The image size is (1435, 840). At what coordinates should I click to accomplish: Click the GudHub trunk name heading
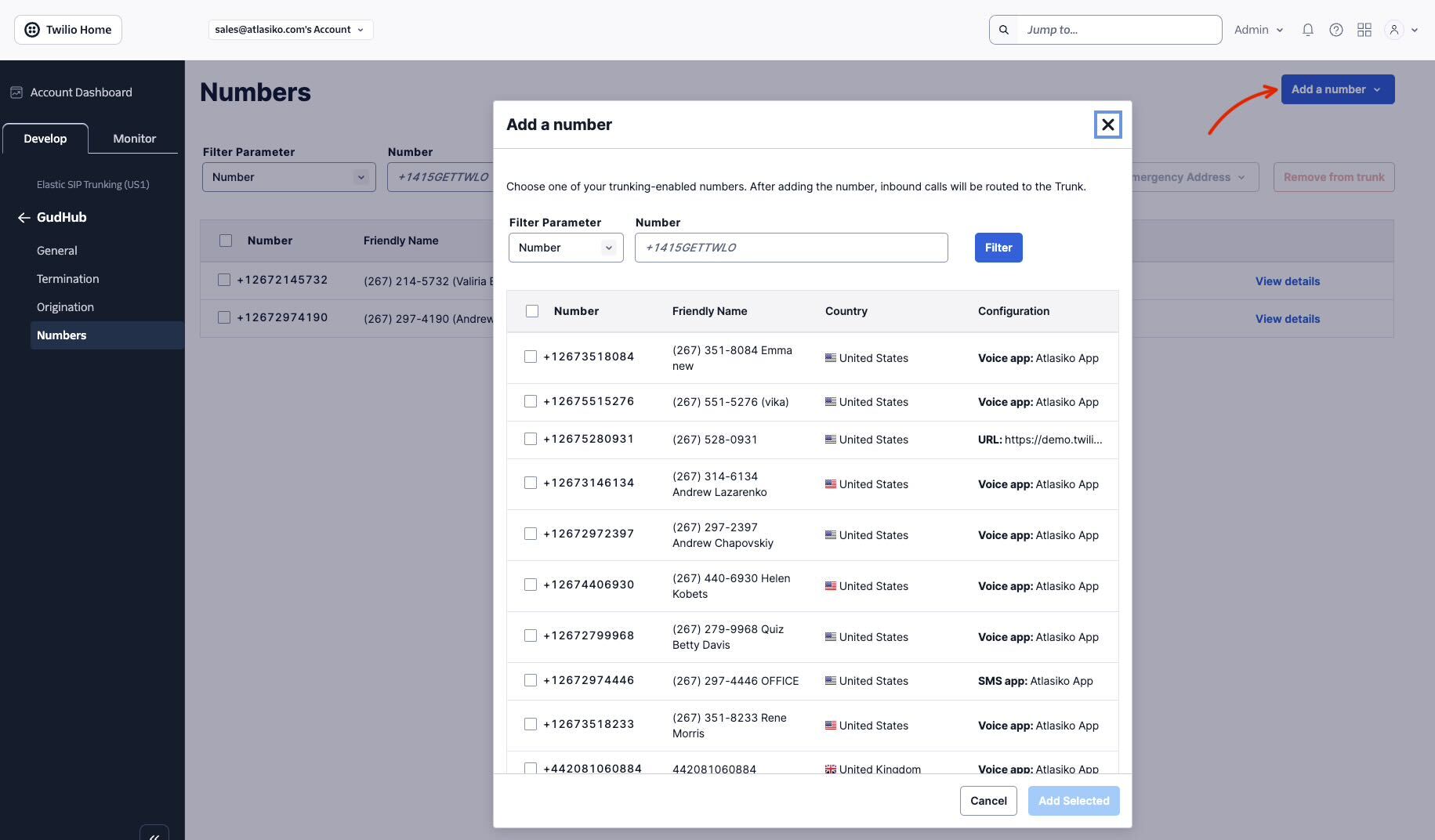coord(62,218)
